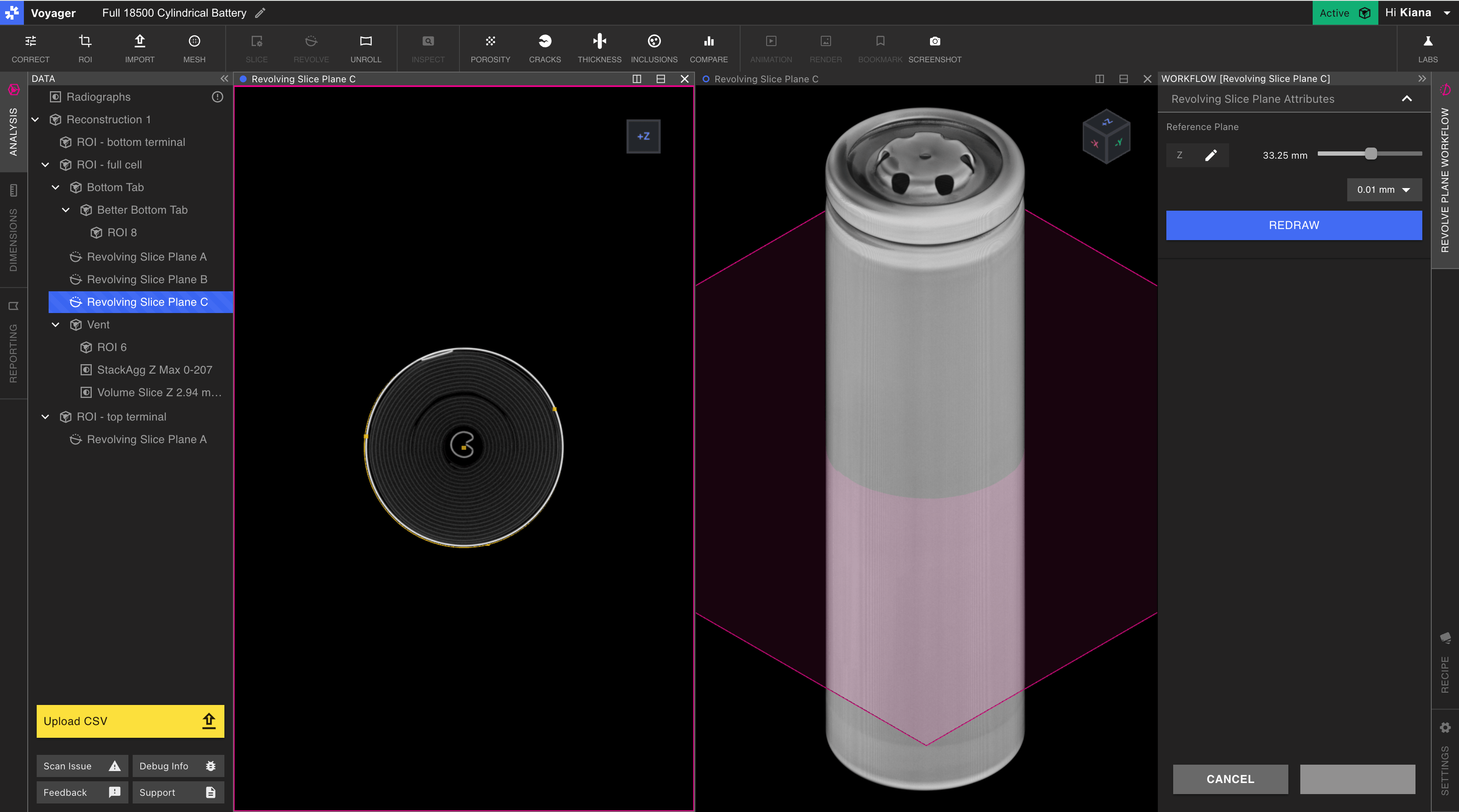Open the 0.01 mm step dropdown
The image size is (1459, 812).
tap(1383, 190)
